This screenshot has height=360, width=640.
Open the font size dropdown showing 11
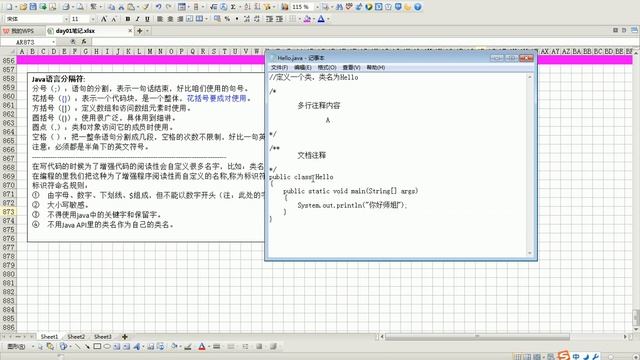(x=93, y=19)
